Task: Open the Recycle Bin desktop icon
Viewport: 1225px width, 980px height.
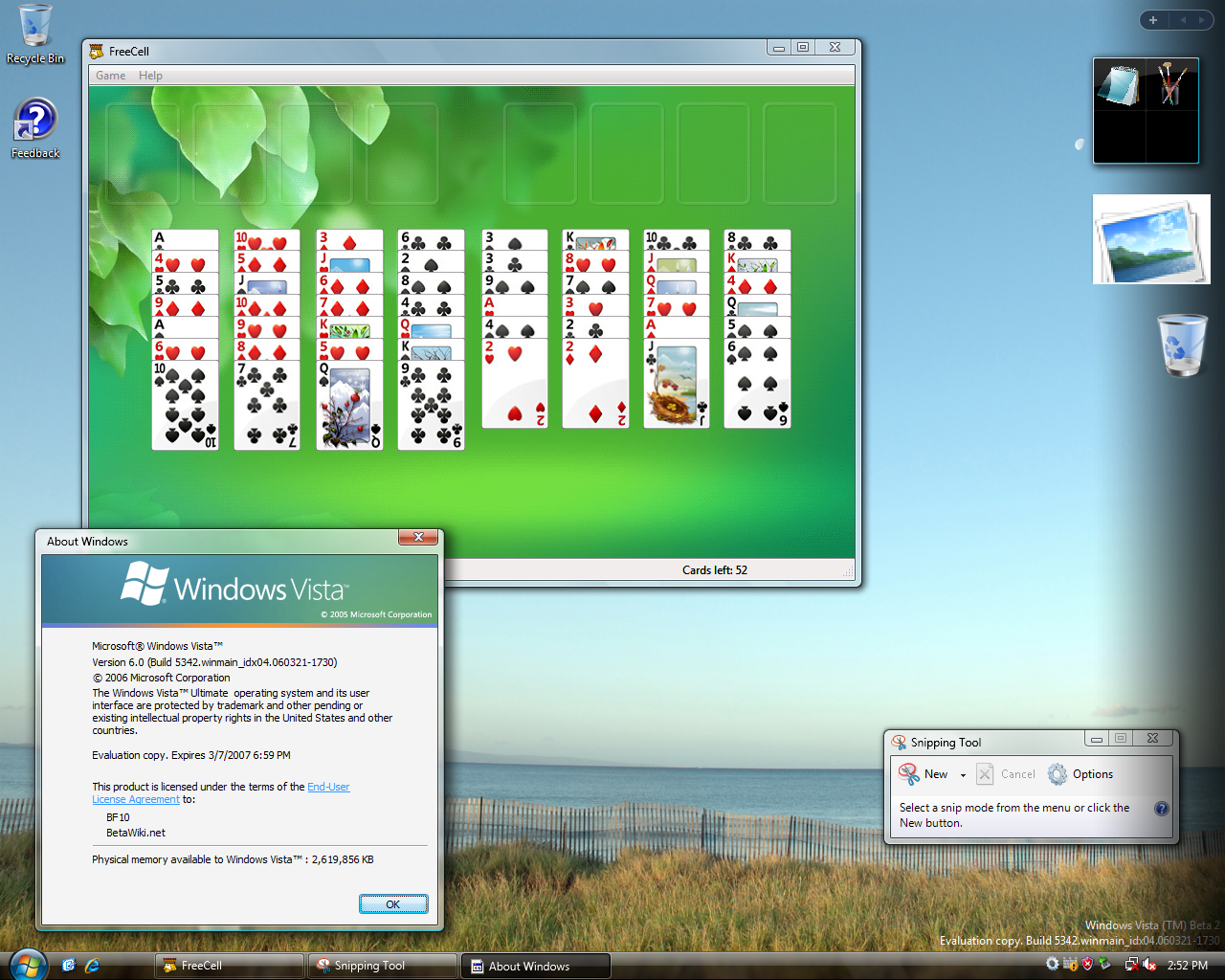Action: coord(35,34)
